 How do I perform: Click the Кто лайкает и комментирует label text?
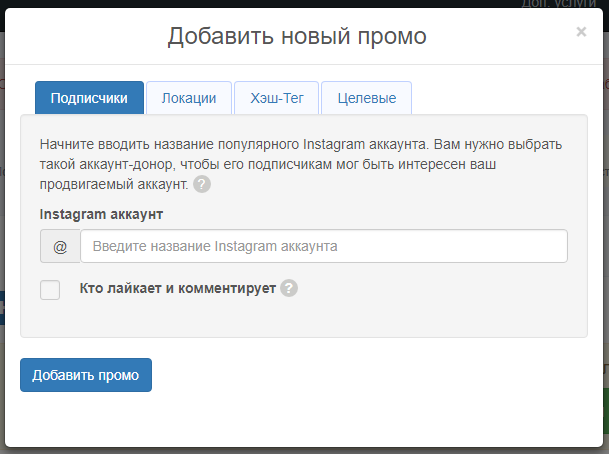pyautogui.click(x=177, y=289)
